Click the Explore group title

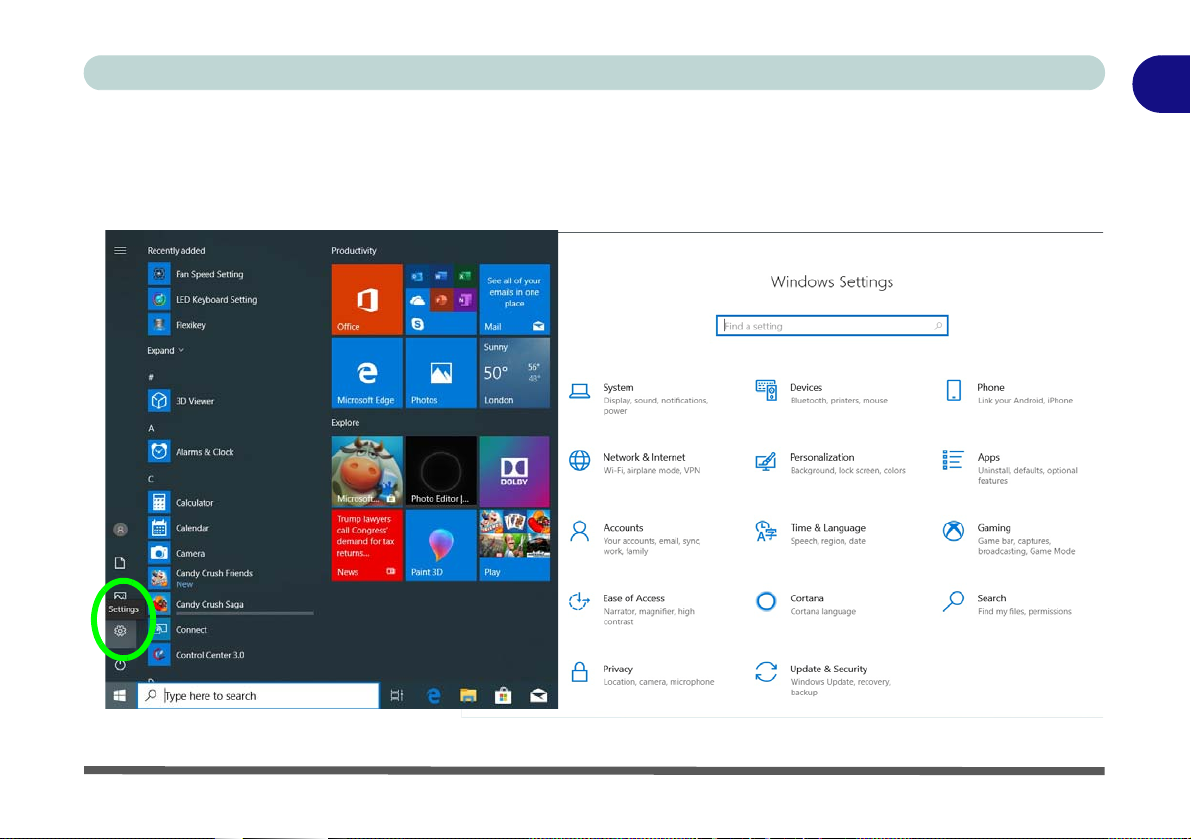[x=345, y=422]
